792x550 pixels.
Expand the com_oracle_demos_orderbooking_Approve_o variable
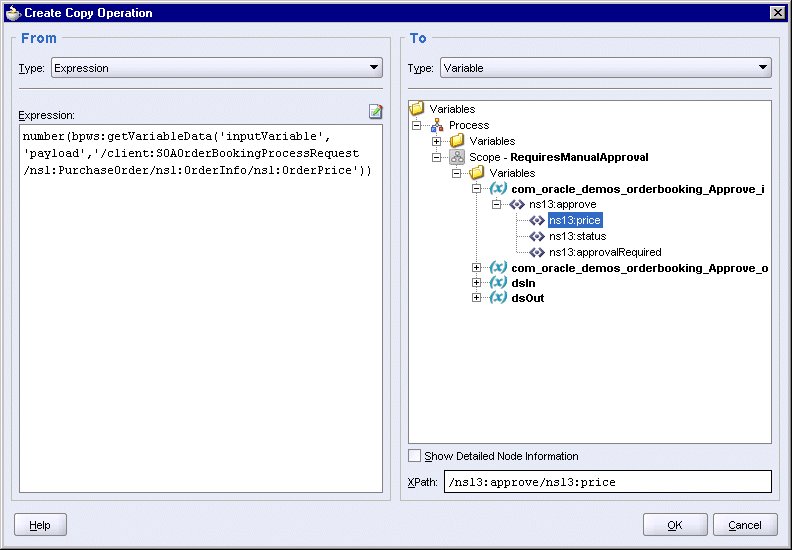pyautogui.click(x=476, y=268)
